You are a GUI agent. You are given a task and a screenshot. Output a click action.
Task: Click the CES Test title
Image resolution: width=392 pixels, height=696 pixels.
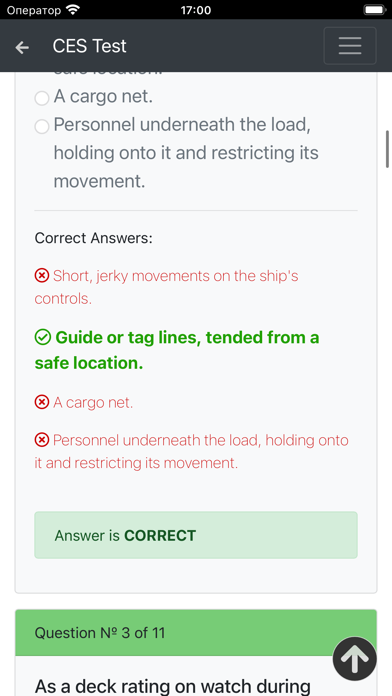[x=90, y=46]
